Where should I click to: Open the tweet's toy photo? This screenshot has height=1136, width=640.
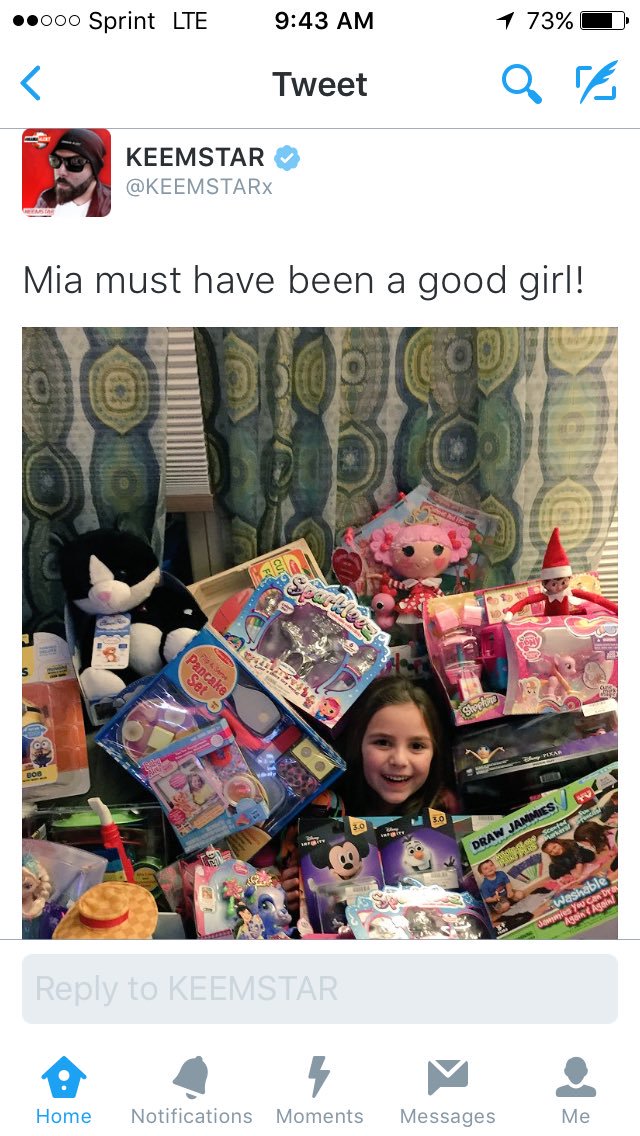coord(320,633)
